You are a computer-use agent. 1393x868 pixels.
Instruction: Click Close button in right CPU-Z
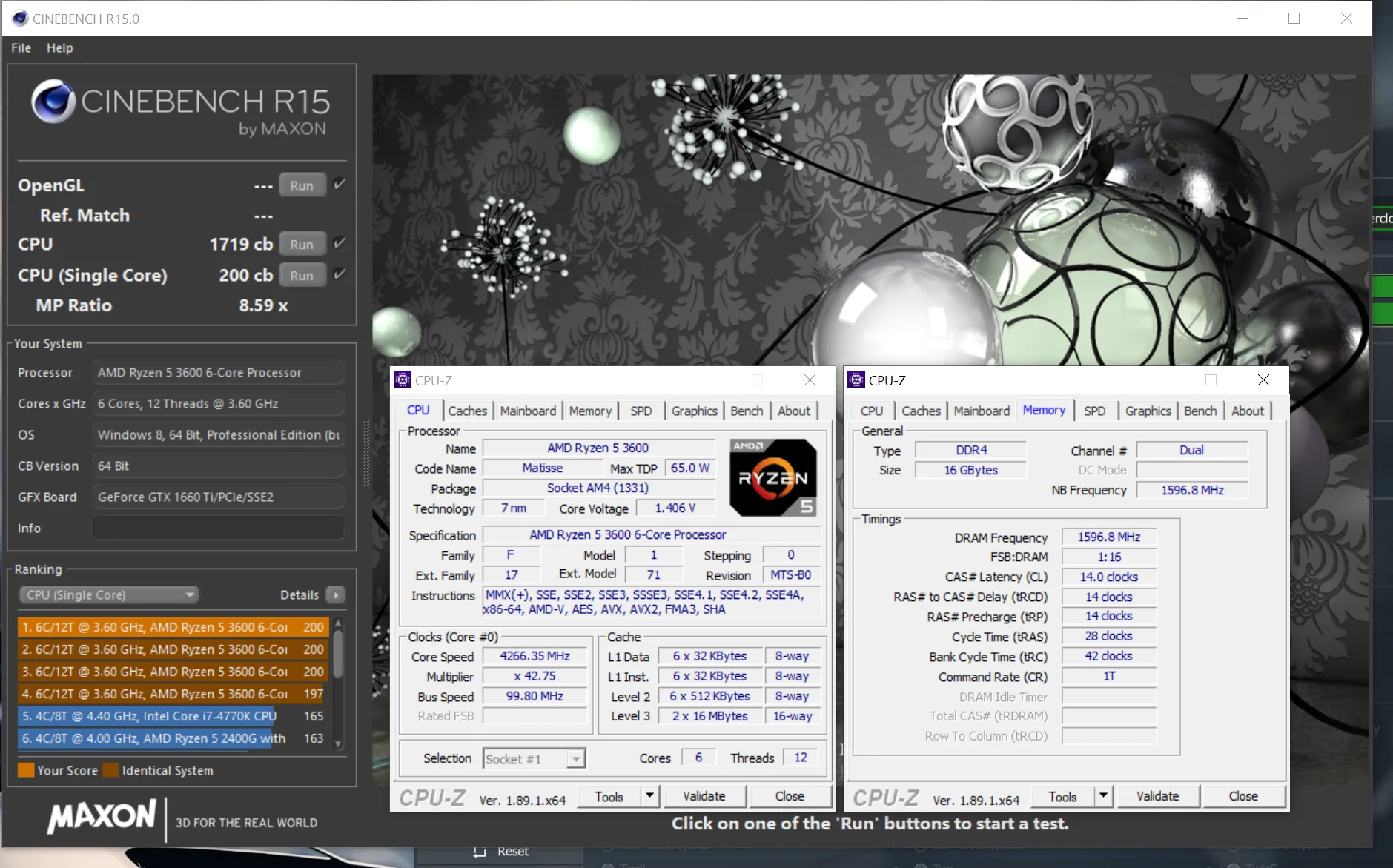(x=1243, y=796)
